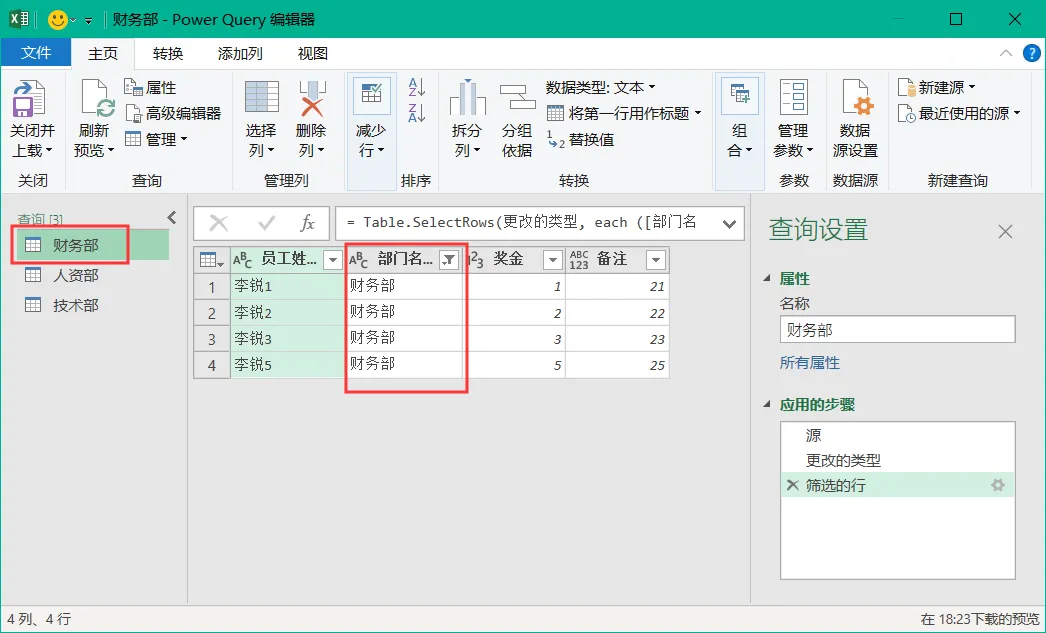The height and width of the screenshot is (633, 1046).
Task: Click the 备注 cell with value 23
Action: click(x=617, y=339)
